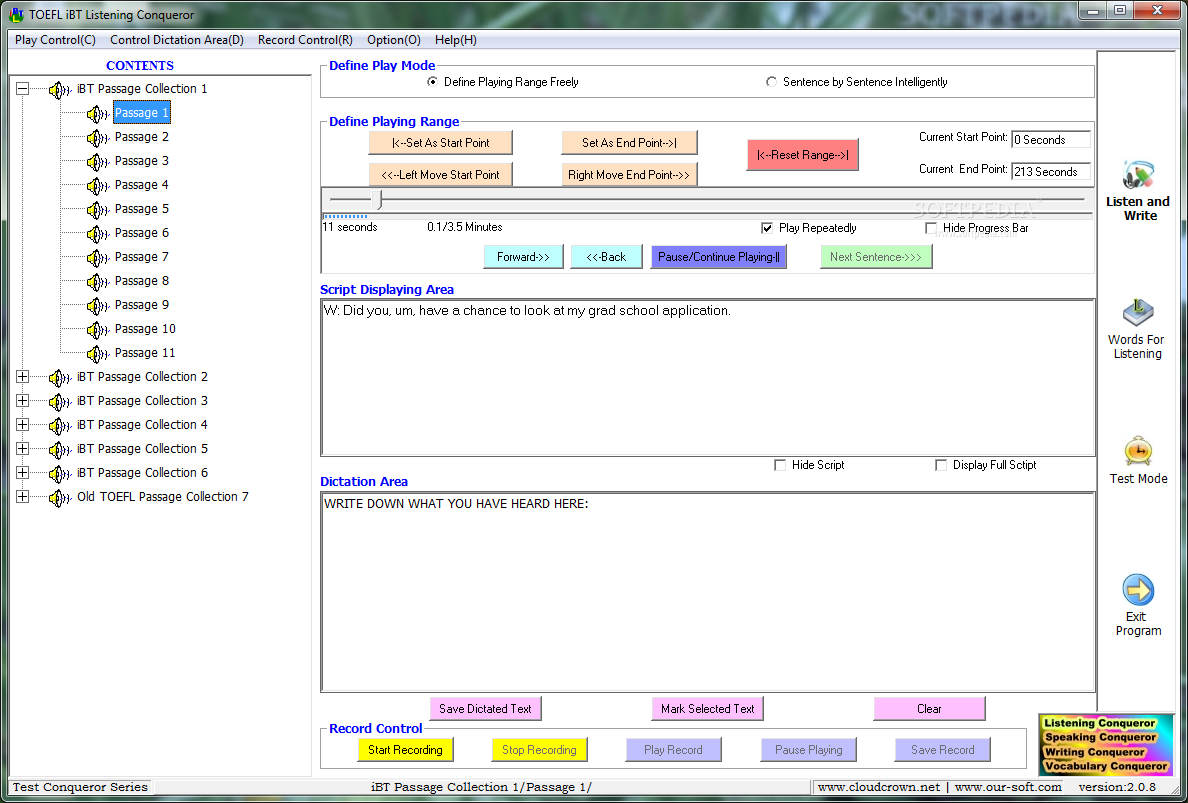Click speaker icon of iBT Passage Collection 4
Screen dimensions: 1188x803
pos(60,426)
